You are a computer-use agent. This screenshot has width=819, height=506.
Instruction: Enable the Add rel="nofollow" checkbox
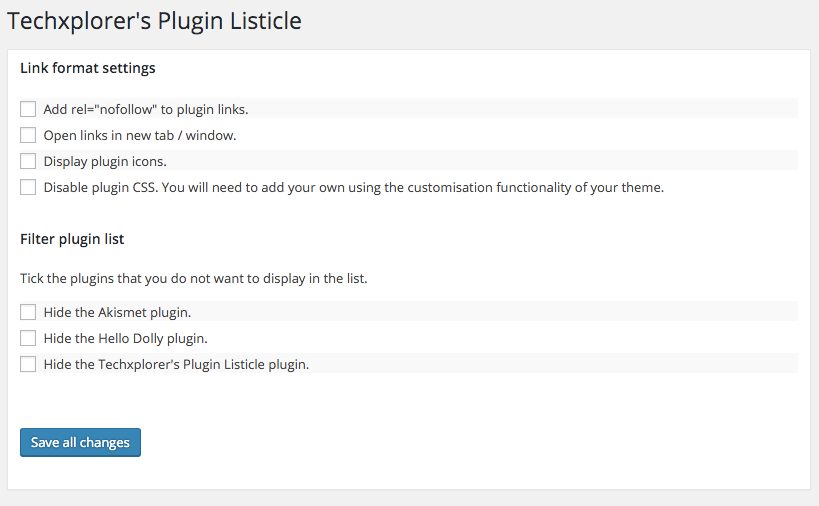tap(28, 109)
